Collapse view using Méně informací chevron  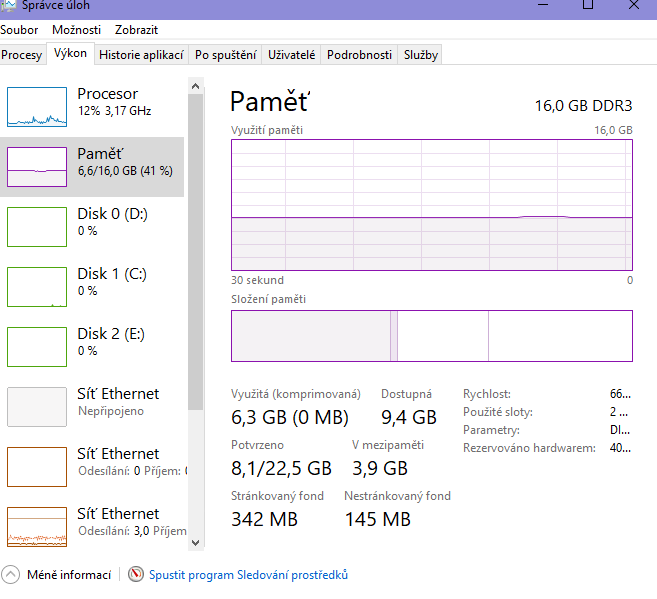click(x=10, y=575)
